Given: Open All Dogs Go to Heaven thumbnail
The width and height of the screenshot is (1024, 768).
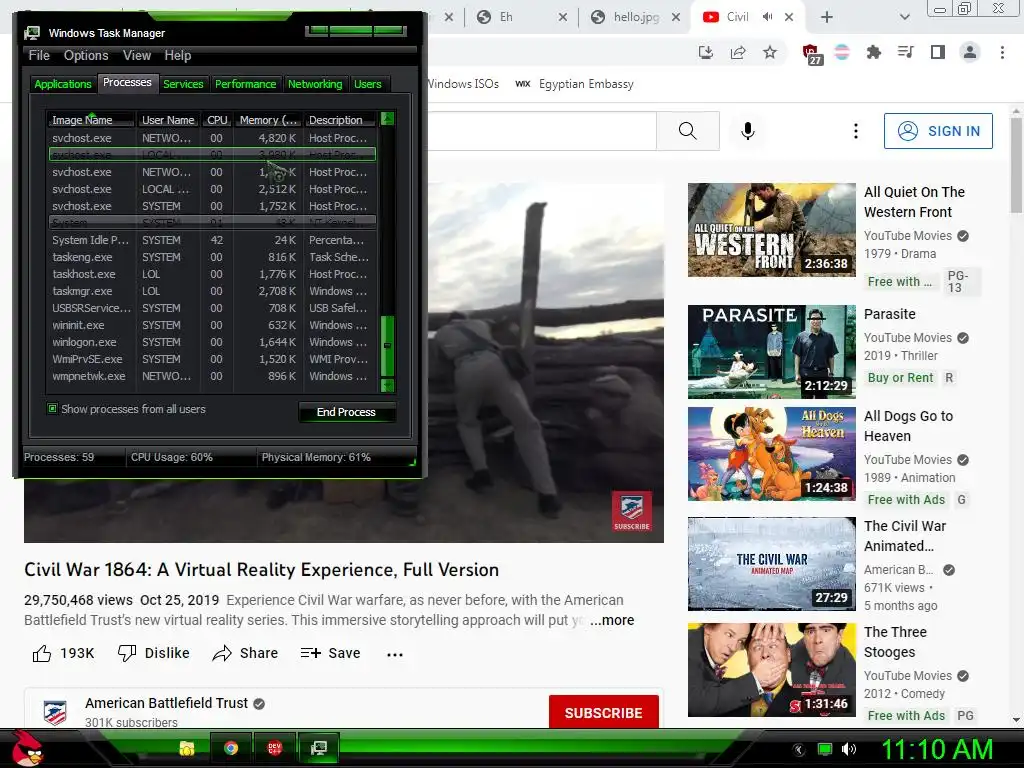Looking at the screenshot, I should (771, 454).
